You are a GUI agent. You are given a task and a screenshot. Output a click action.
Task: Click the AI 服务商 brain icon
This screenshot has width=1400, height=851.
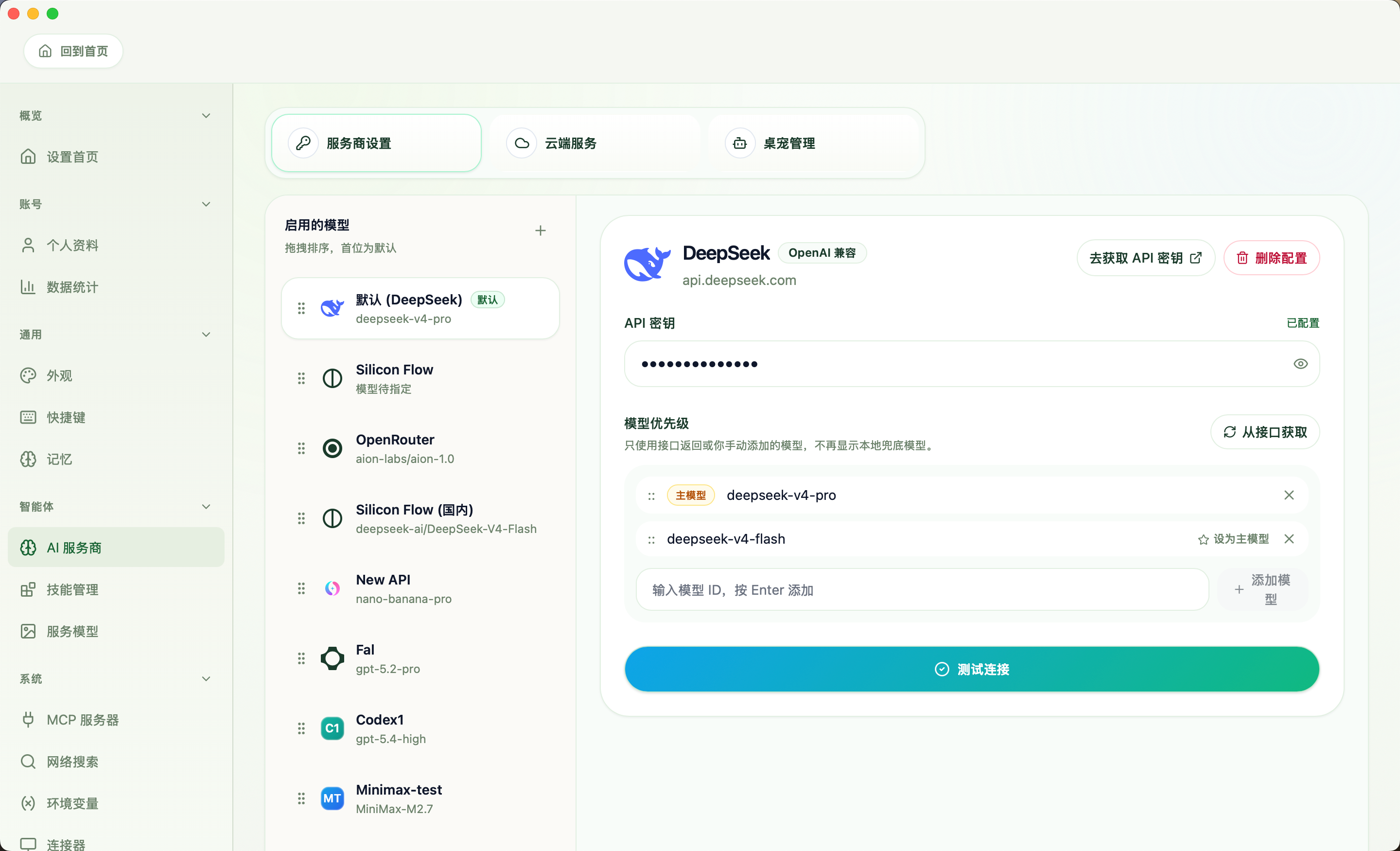pyautogui.click(x=28, y=548)
